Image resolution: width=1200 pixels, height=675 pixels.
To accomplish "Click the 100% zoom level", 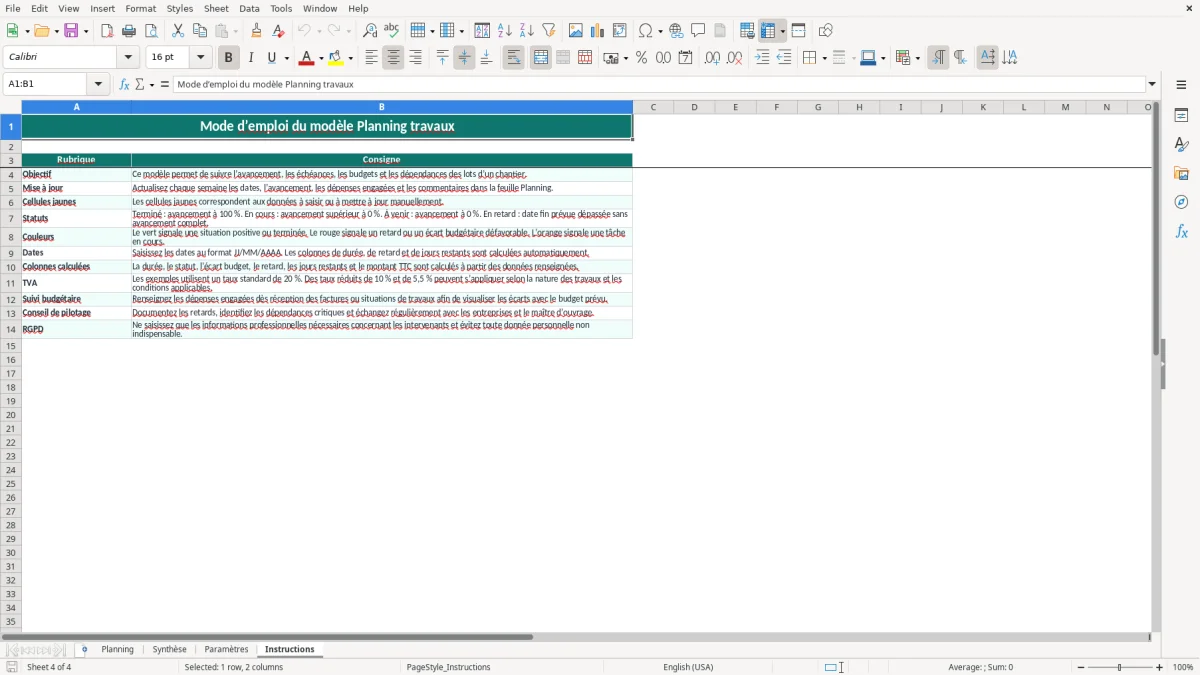I will (1183, 667).
